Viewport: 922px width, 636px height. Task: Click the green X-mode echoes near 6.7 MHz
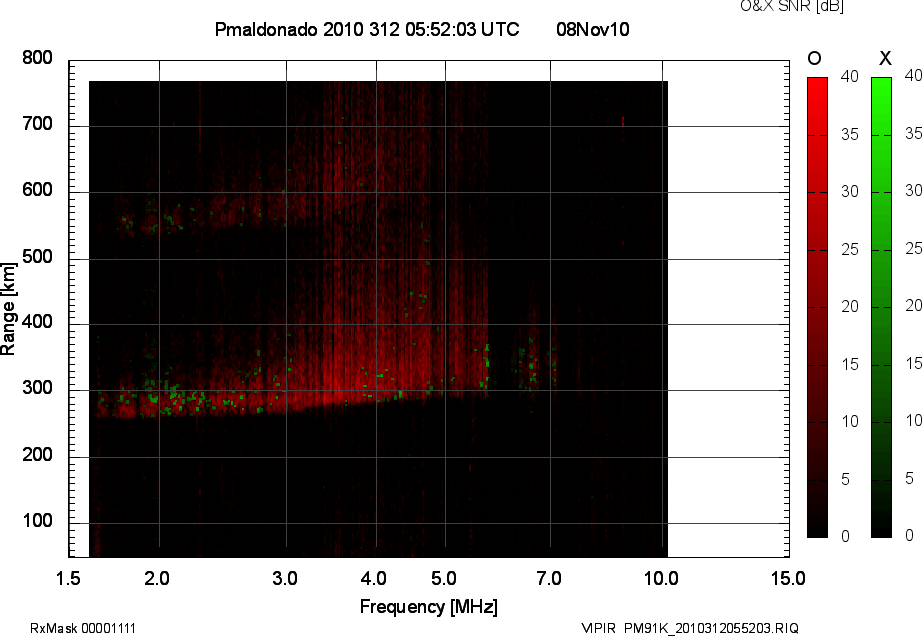532,366
